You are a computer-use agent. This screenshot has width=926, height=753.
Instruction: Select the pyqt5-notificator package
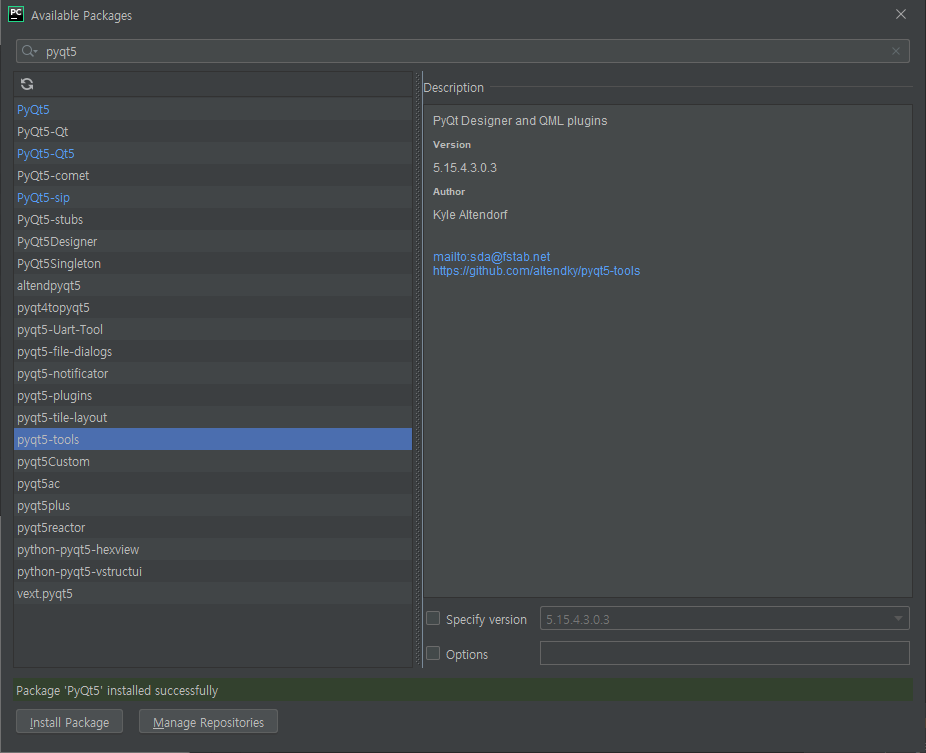(x=213, y=374)
